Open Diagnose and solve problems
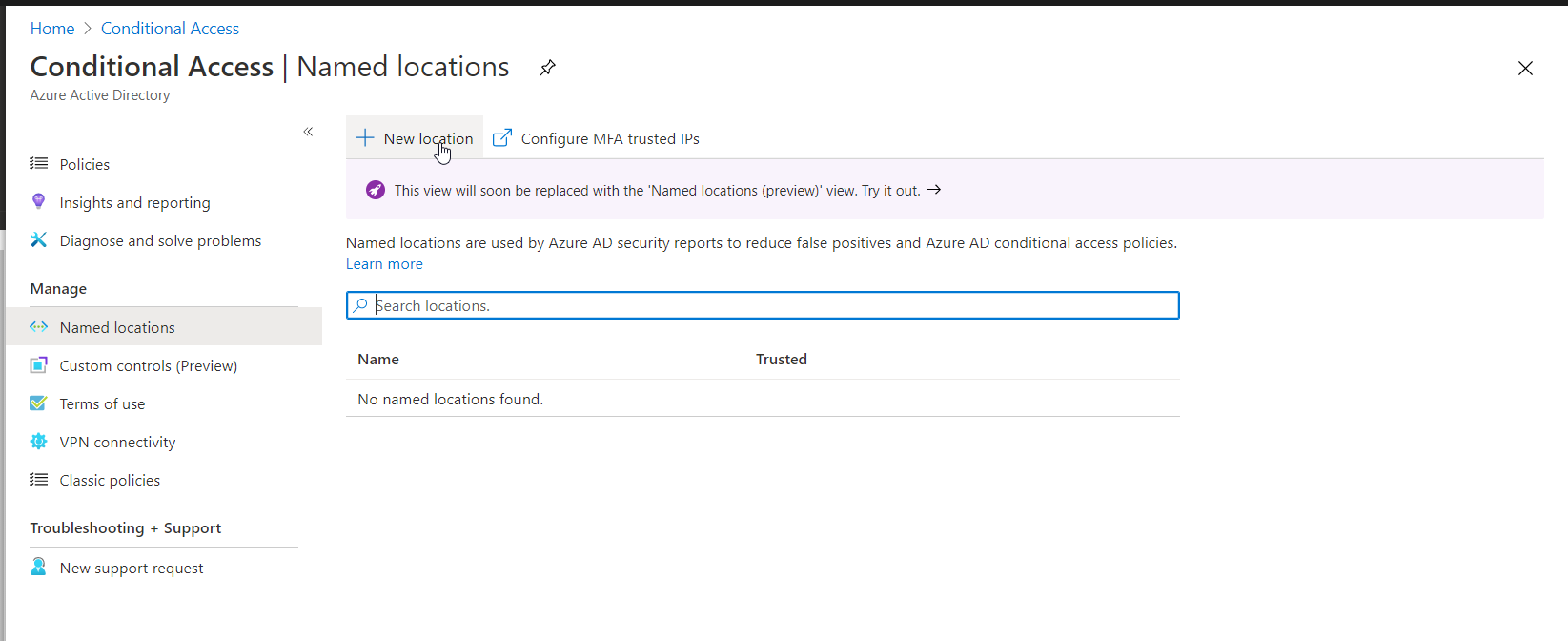Screen dimensions: 1568x641 point(160,240)
